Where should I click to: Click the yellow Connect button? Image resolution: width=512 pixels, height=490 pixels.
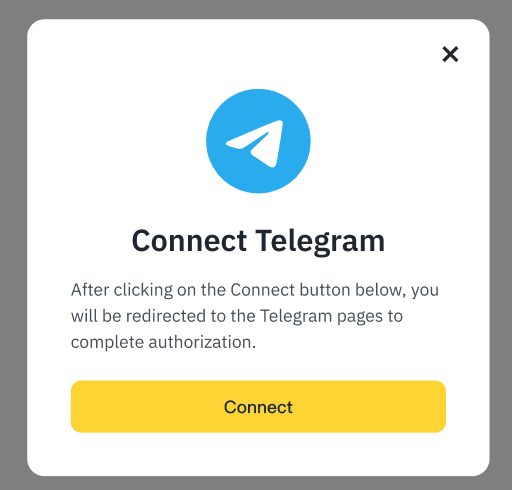258,407
